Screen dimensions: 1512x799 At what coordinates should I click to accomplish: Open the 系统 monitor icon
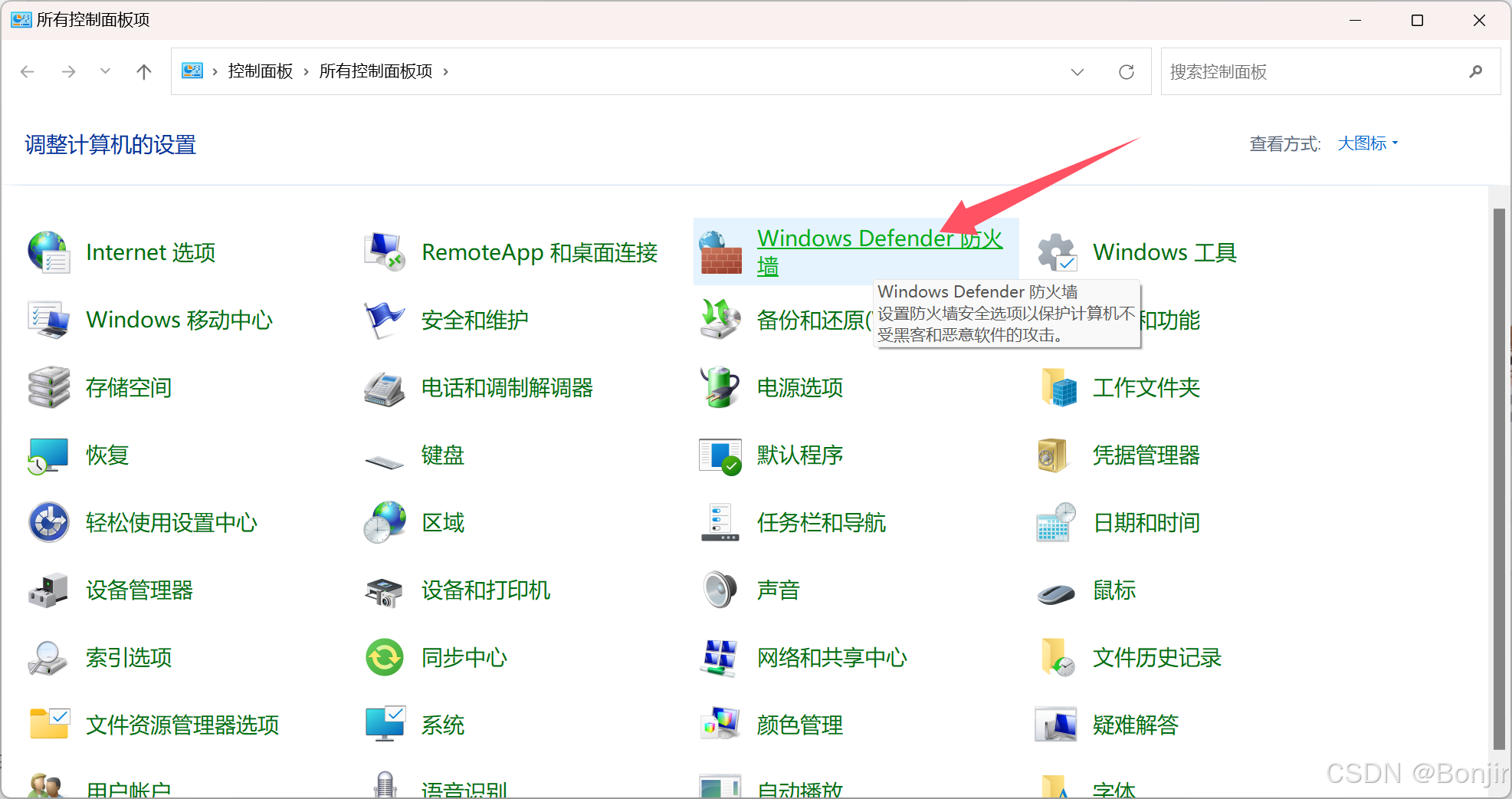pyautogui.click(x=385, y=725)
